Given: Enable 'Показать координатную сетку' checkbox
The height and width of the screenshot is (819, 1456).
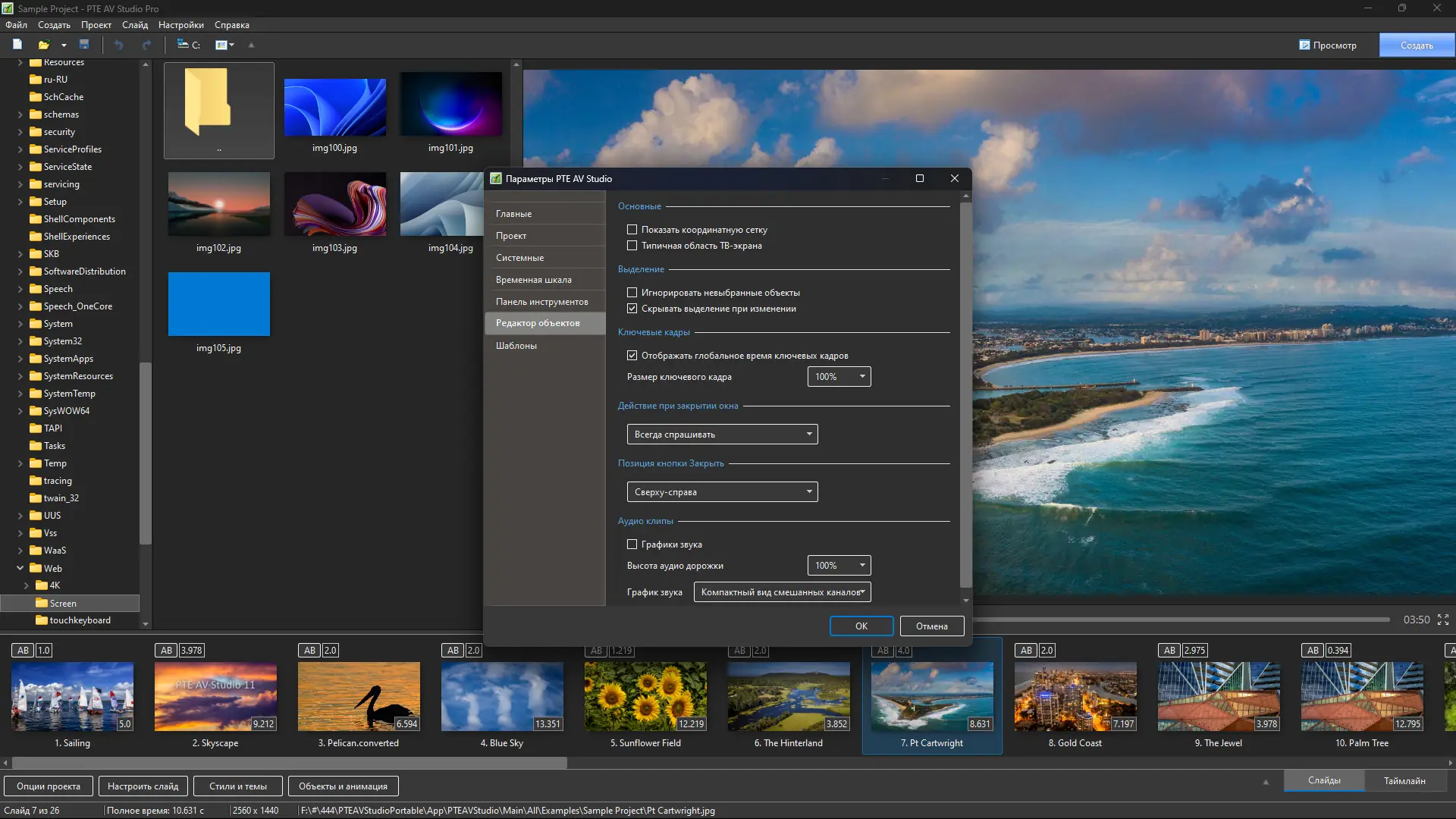Looking at the screenshot, I should pos(632,229).
